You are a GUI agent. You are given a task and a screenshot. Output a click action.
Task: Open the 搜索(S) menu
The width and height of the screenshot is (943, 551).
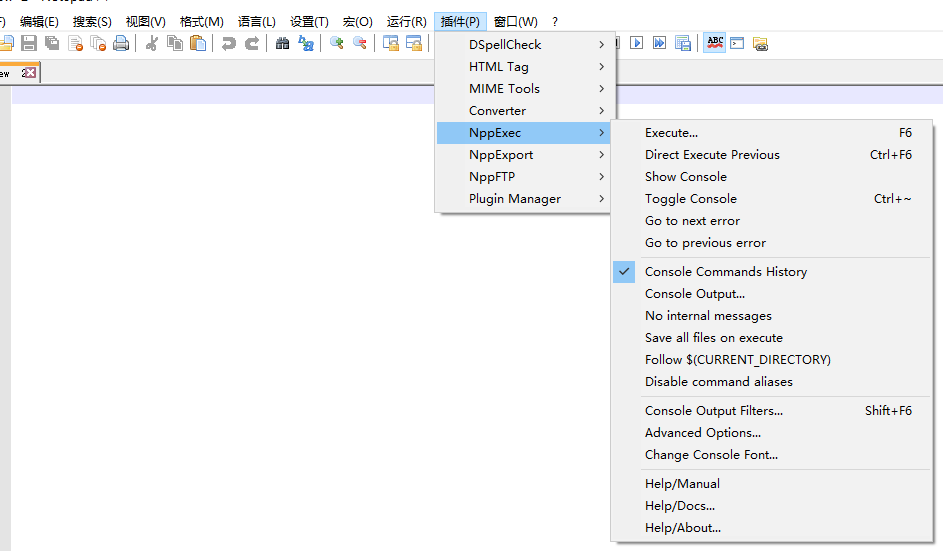point(92,22)
